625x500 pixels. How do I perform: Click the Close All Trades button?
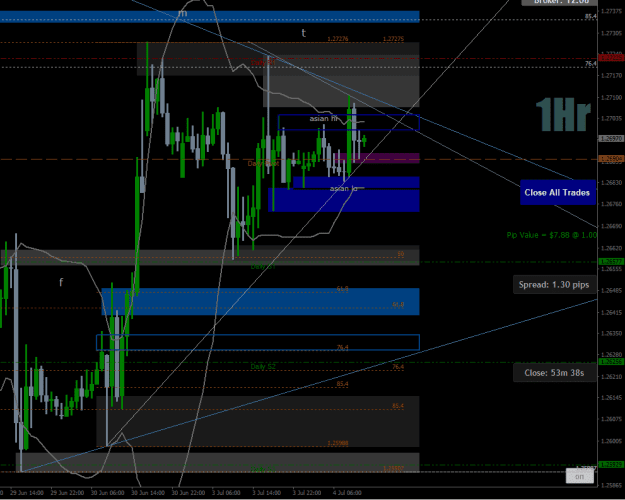pyautogui.click(x=557, y=193)
